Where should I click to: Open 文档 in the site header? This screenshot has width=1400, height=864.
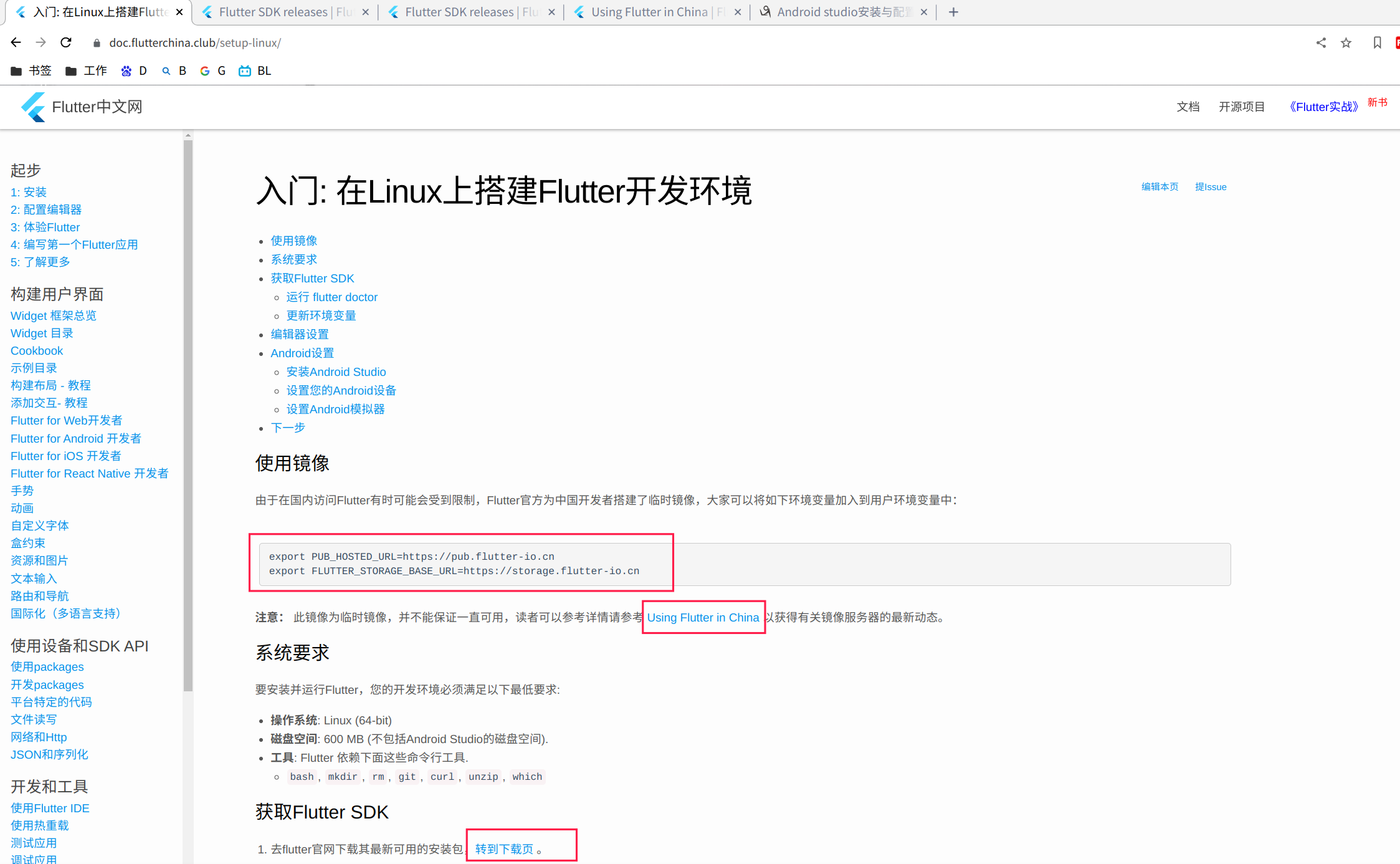(1188, 107)
